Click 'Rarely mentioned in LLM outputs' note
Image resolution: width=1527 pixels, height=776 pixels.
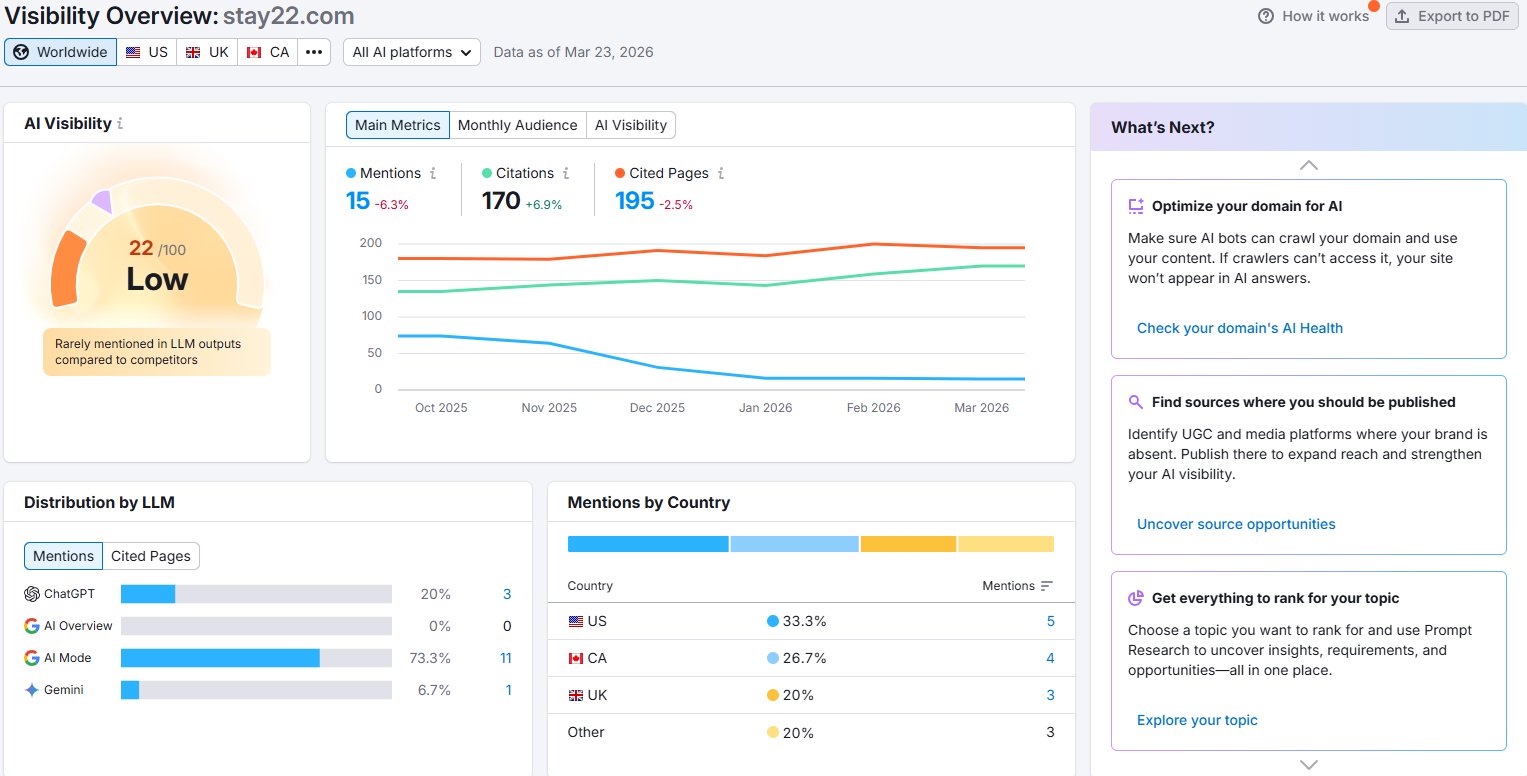point(157,352)
